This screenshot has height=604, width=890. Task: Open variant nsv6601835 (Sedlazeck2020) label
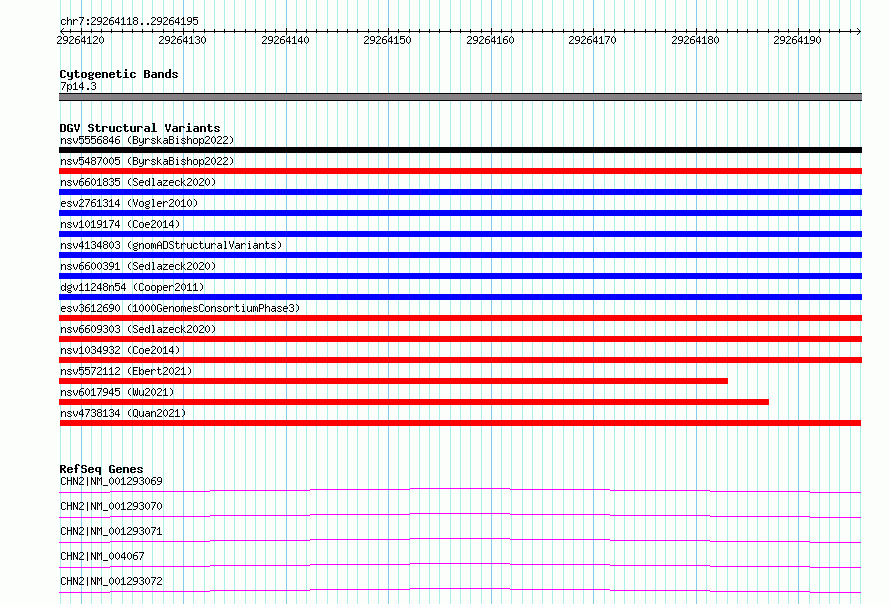click(x=138, y=182)
